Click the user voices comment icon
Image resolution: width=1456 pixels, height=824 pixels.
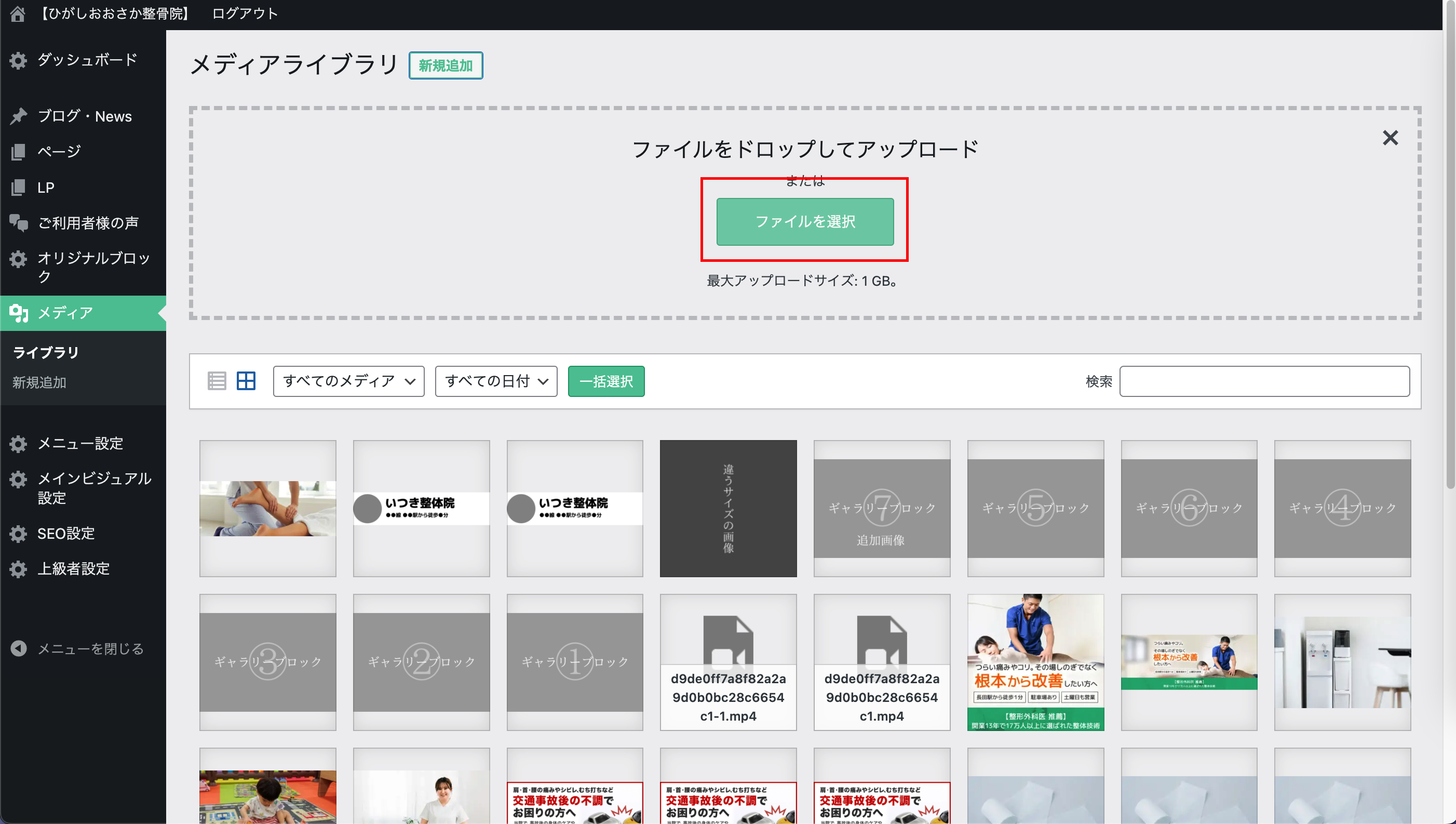(18, 223)
